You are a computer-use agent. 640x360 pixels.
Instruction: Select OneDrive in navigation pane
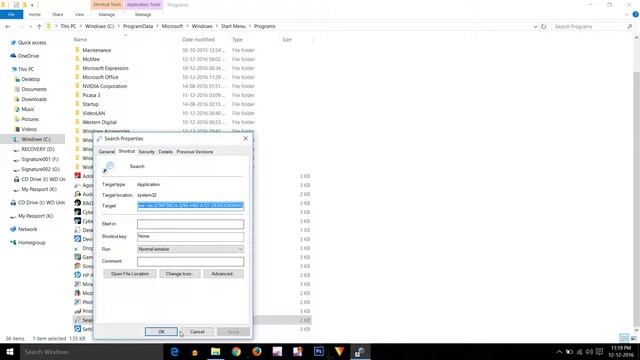28,56
